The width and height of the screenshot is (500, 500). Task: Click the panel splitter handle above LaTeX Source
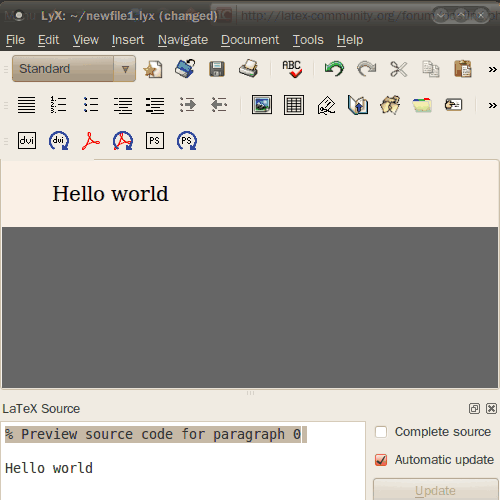pos(250,393)
